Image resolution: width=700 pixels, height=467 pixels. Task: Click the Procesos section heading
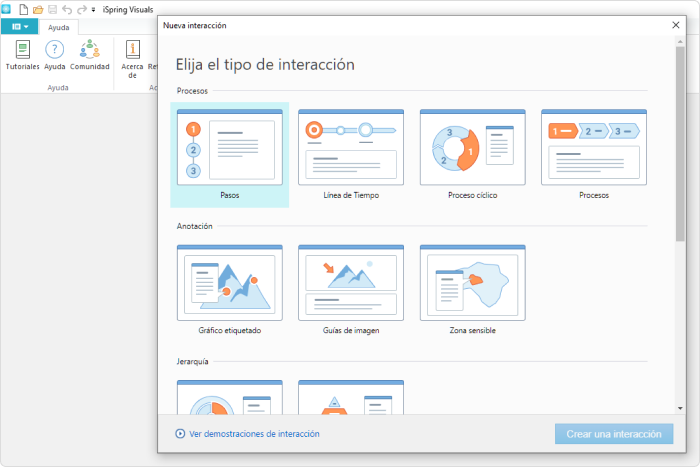192,91
